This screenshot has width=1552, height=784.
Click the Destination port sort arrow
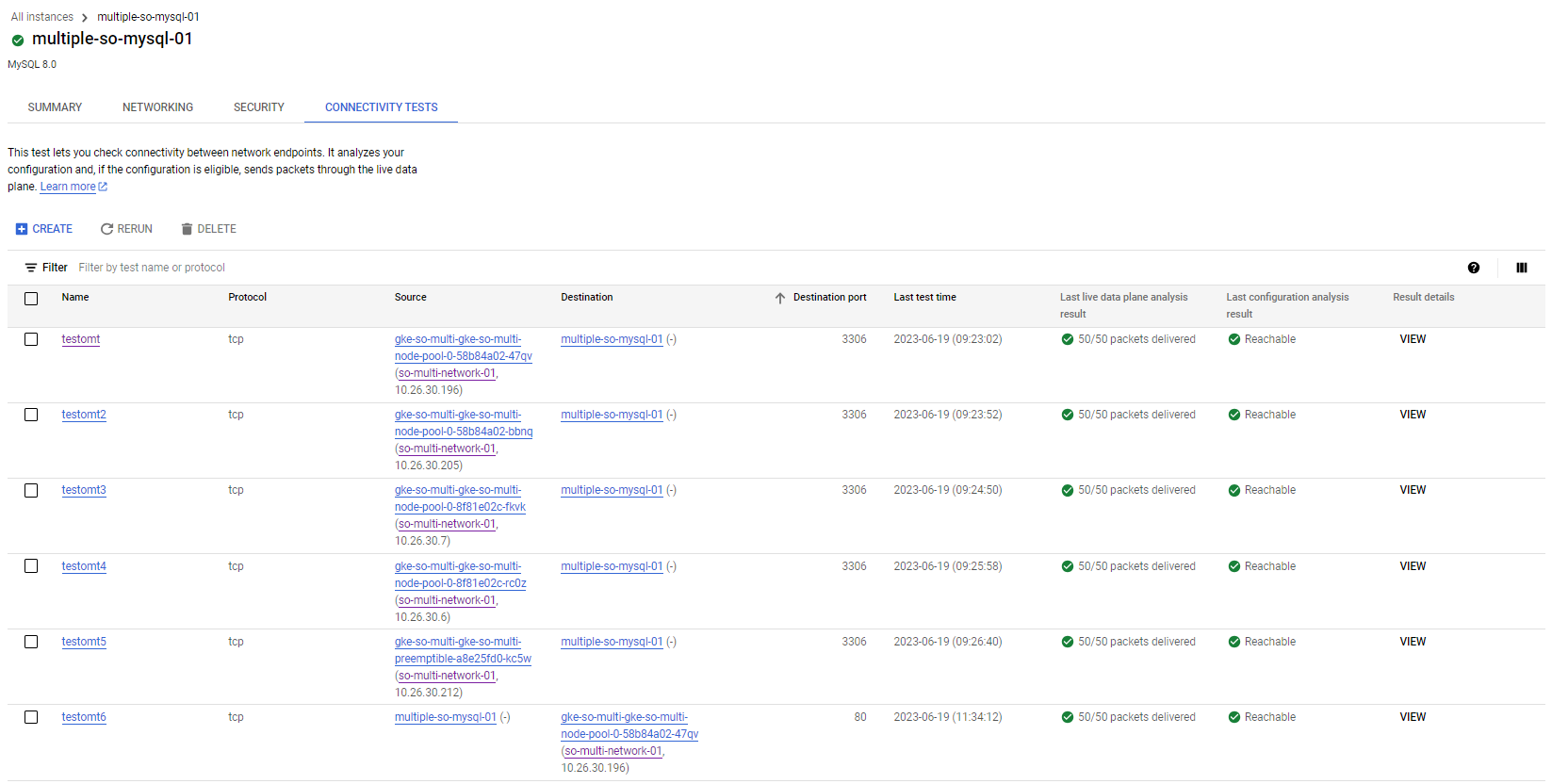click(x=780, y=298)
